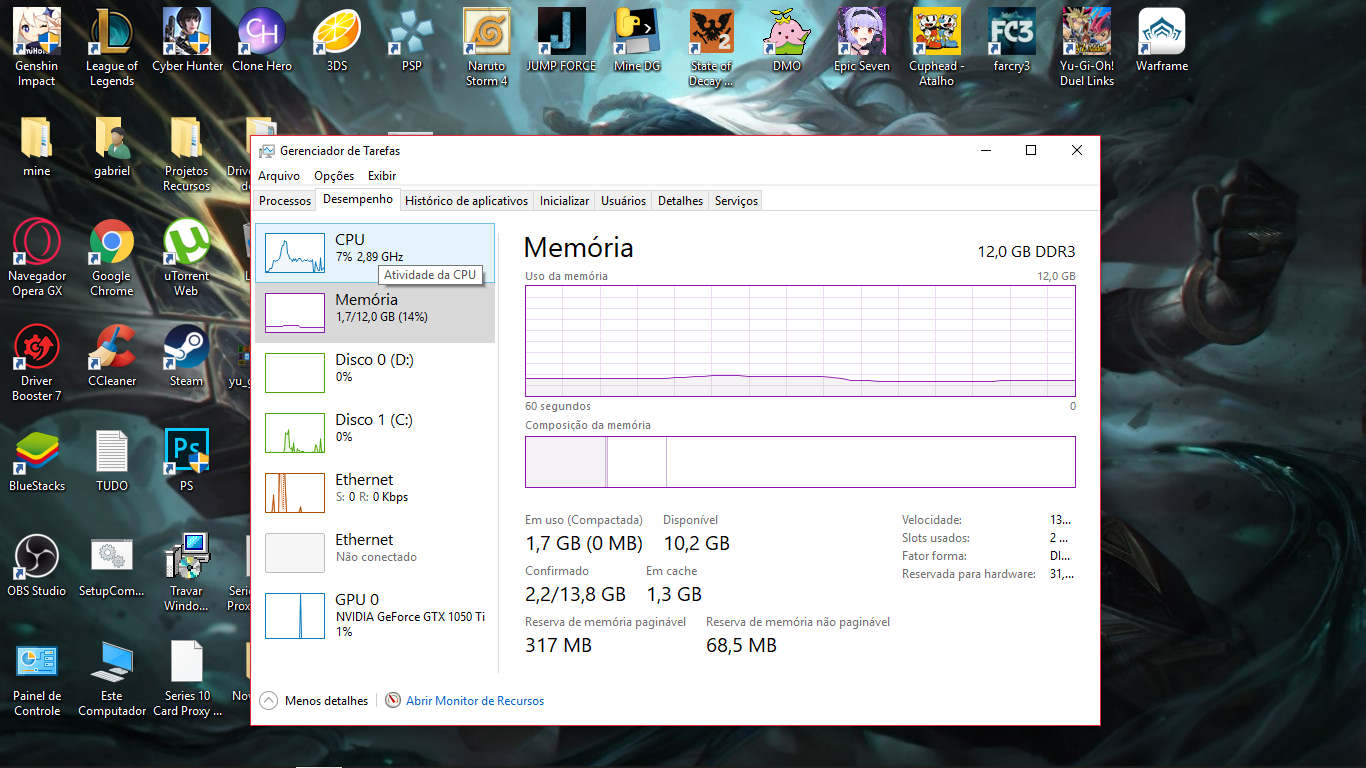Select the DMO desktop icon
The height and width of the screenshot is (768, 1366).
click(787, 40)
